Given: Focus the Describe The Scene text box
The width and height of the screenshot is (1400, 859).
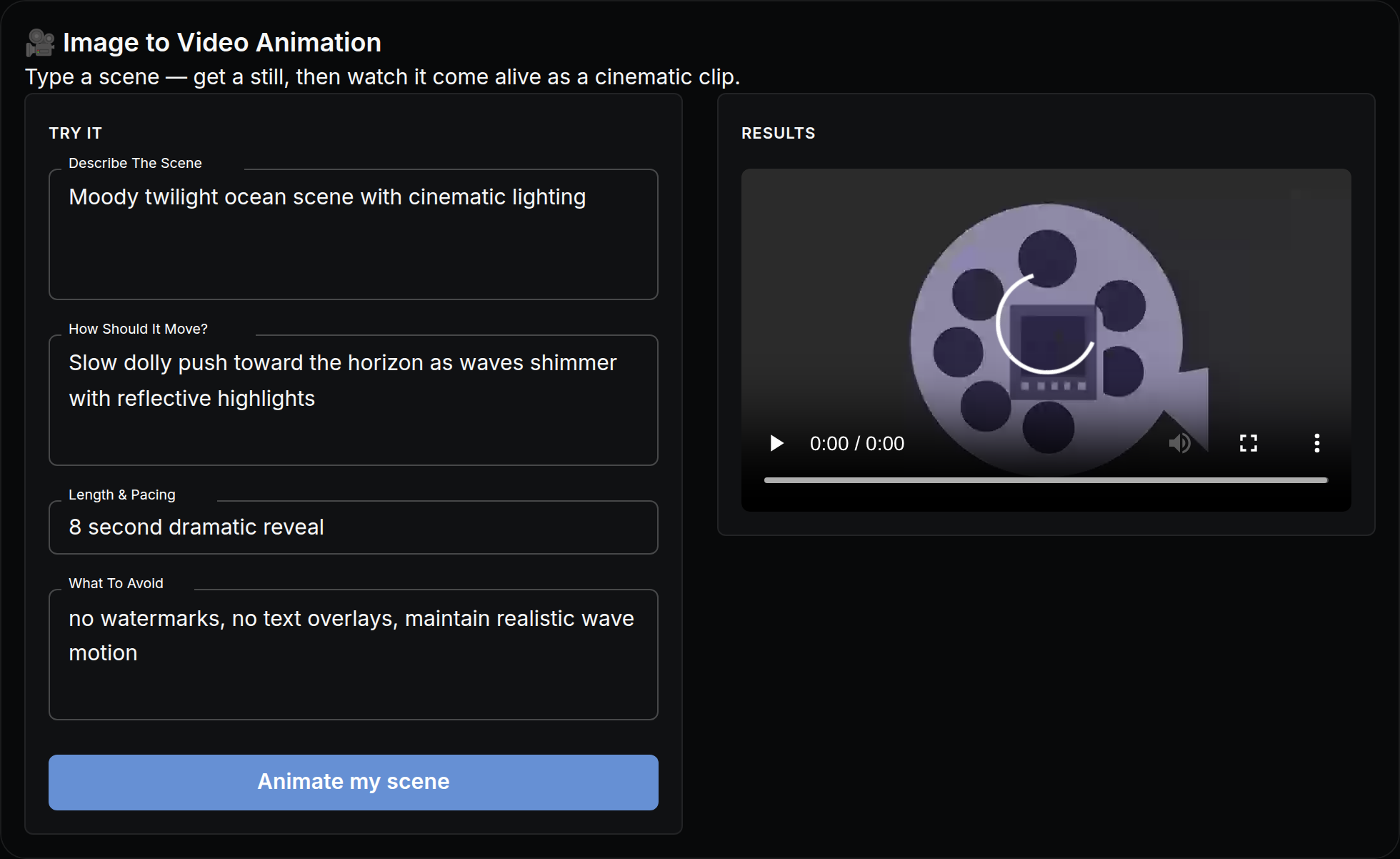Looking at the screenshot, I should tap(354, 234).
